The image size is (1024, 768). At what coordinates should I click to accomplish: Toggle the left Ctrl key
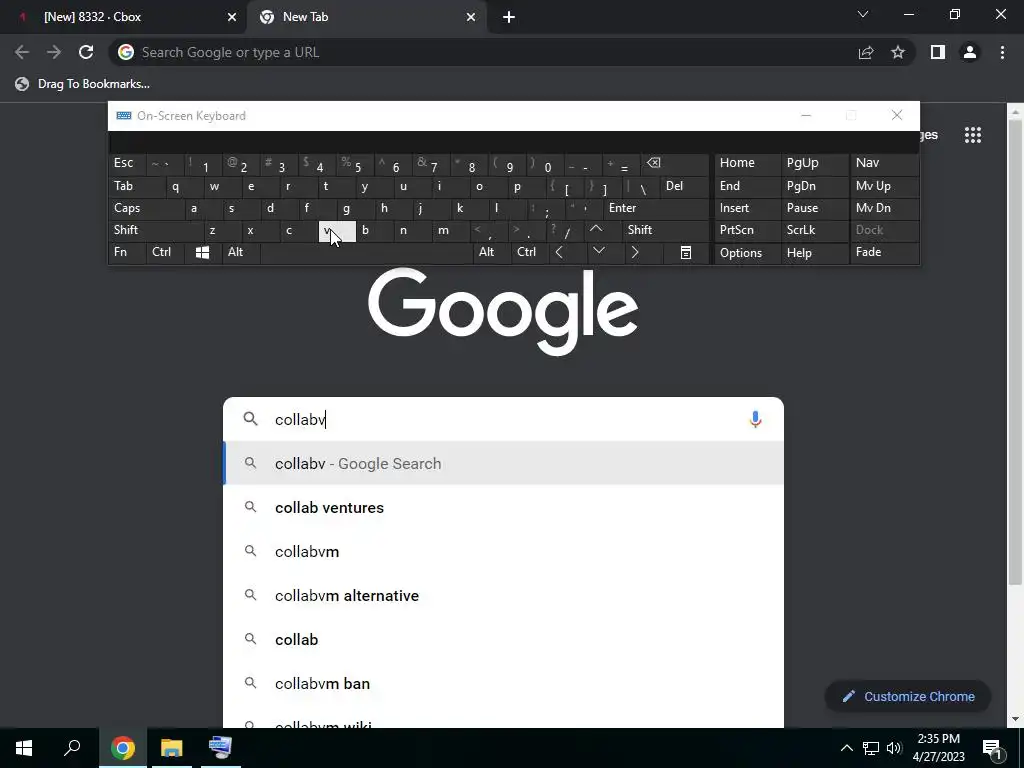[165, 253]
